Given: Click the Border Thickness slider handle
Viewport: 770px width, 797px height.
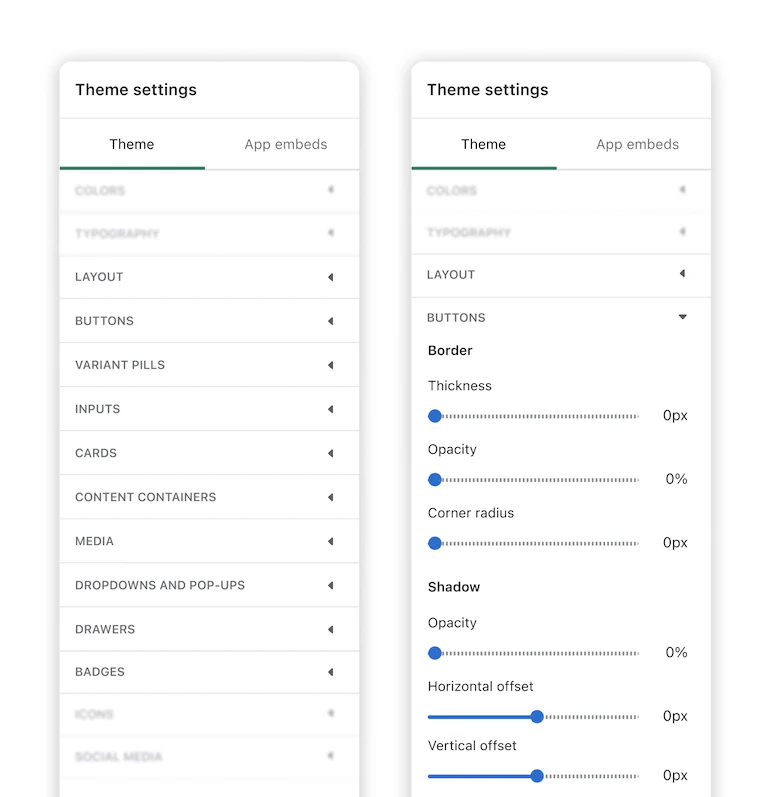Looking at the screenshot, I should [435, 416].
